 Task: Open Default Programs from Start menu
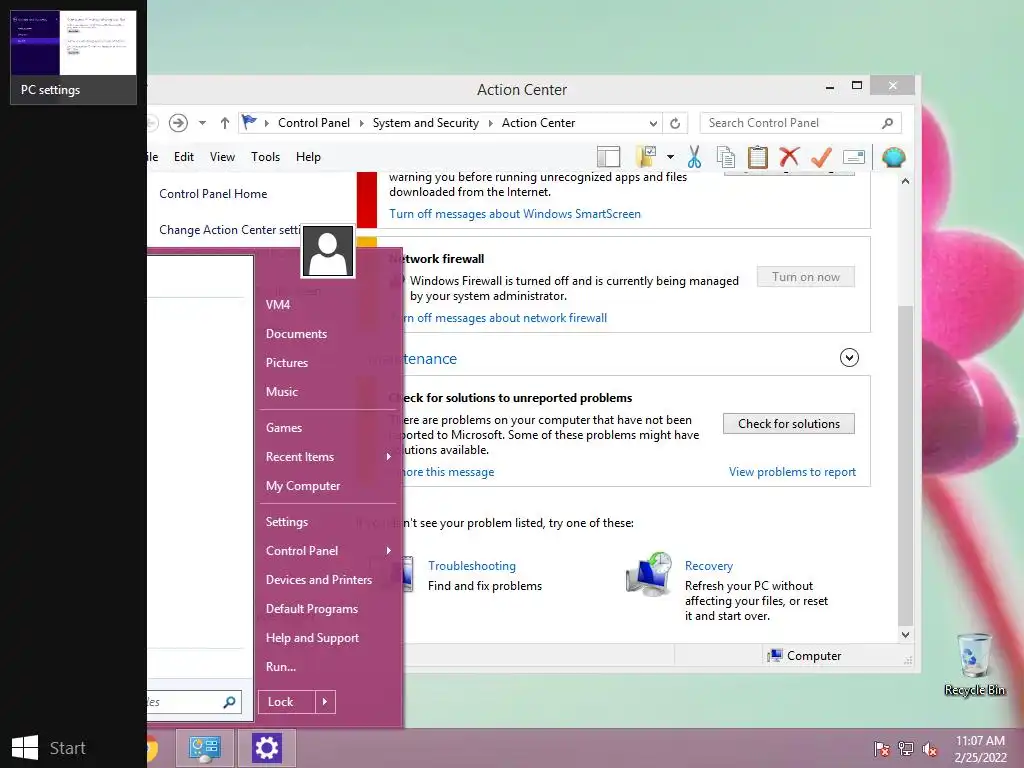(312, 609)
